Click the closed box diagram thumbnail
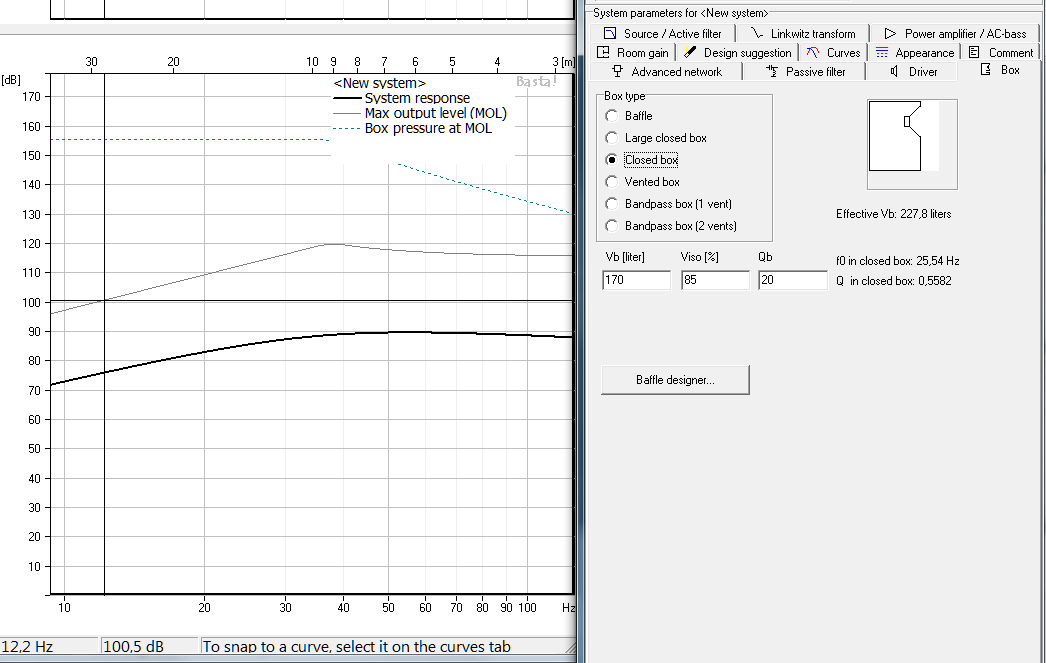The height and width of the screenshot is (663, 1046). point(912,144)
